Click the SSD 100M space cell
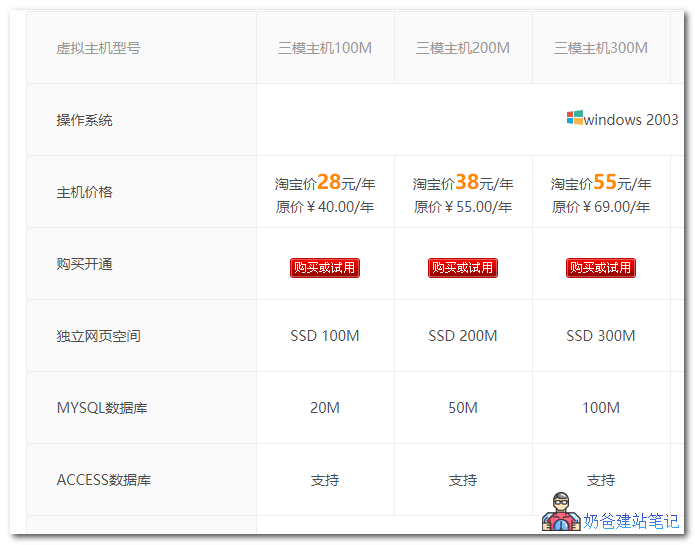Screen dimensions: 695x545 tap(325, 336)
